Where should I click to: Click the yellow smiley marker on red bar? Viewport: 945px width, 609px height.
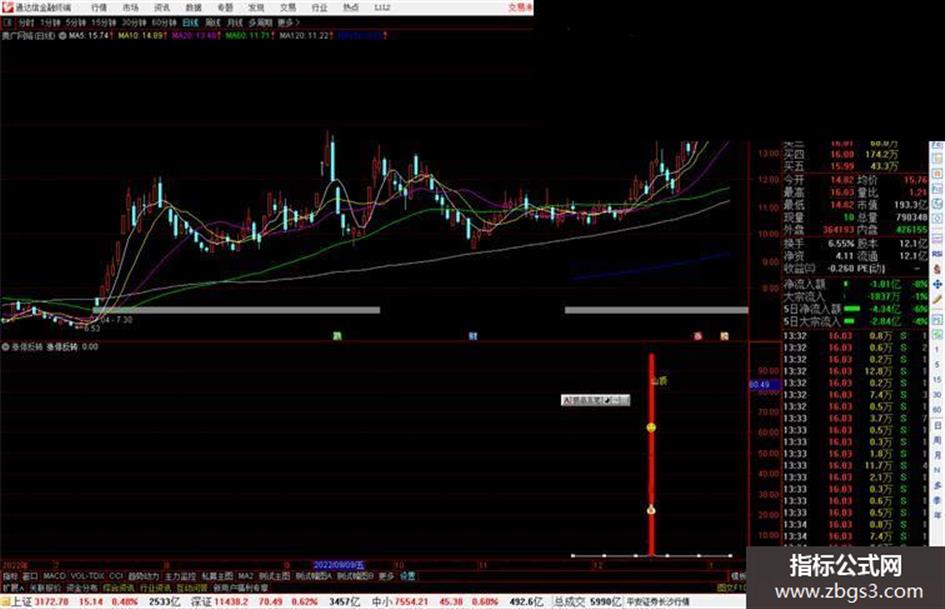pos(651,428)
